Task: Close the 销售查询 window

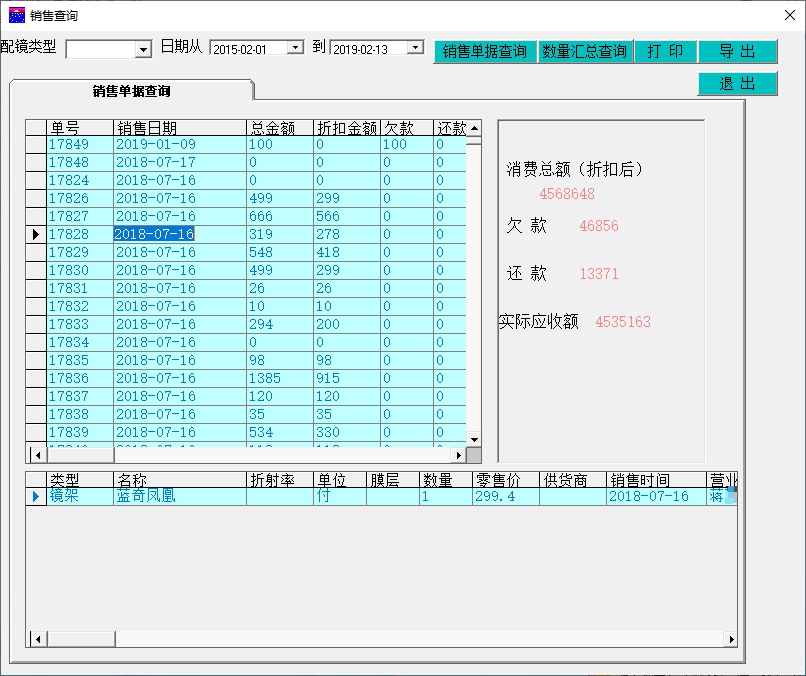Action: [x=782, y=15]
